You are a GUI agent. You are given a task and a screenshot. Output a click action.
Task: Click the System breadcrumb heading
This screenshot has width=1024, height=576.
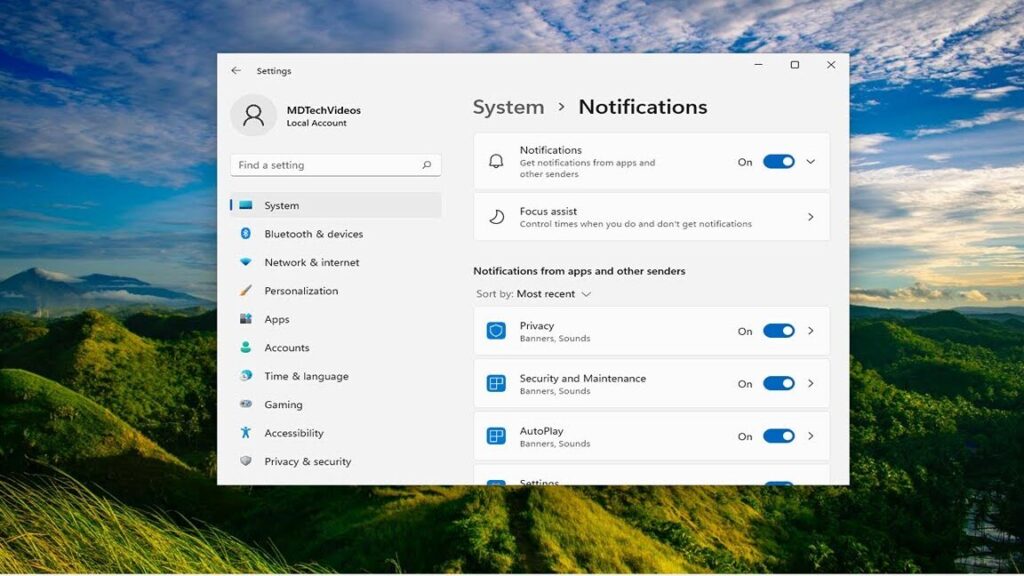click(508, 107)
